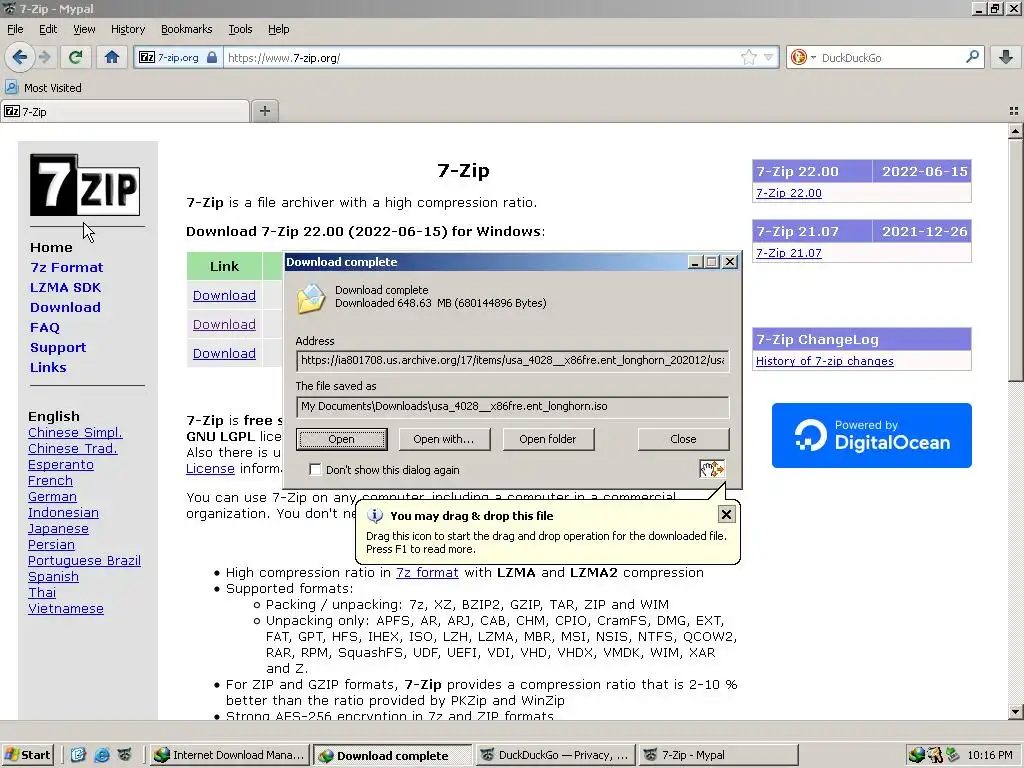The height and width of the screenshot is (768, 1024).
Task: Open the Most Visited bookmarks folder
Action: coord(44,88)
